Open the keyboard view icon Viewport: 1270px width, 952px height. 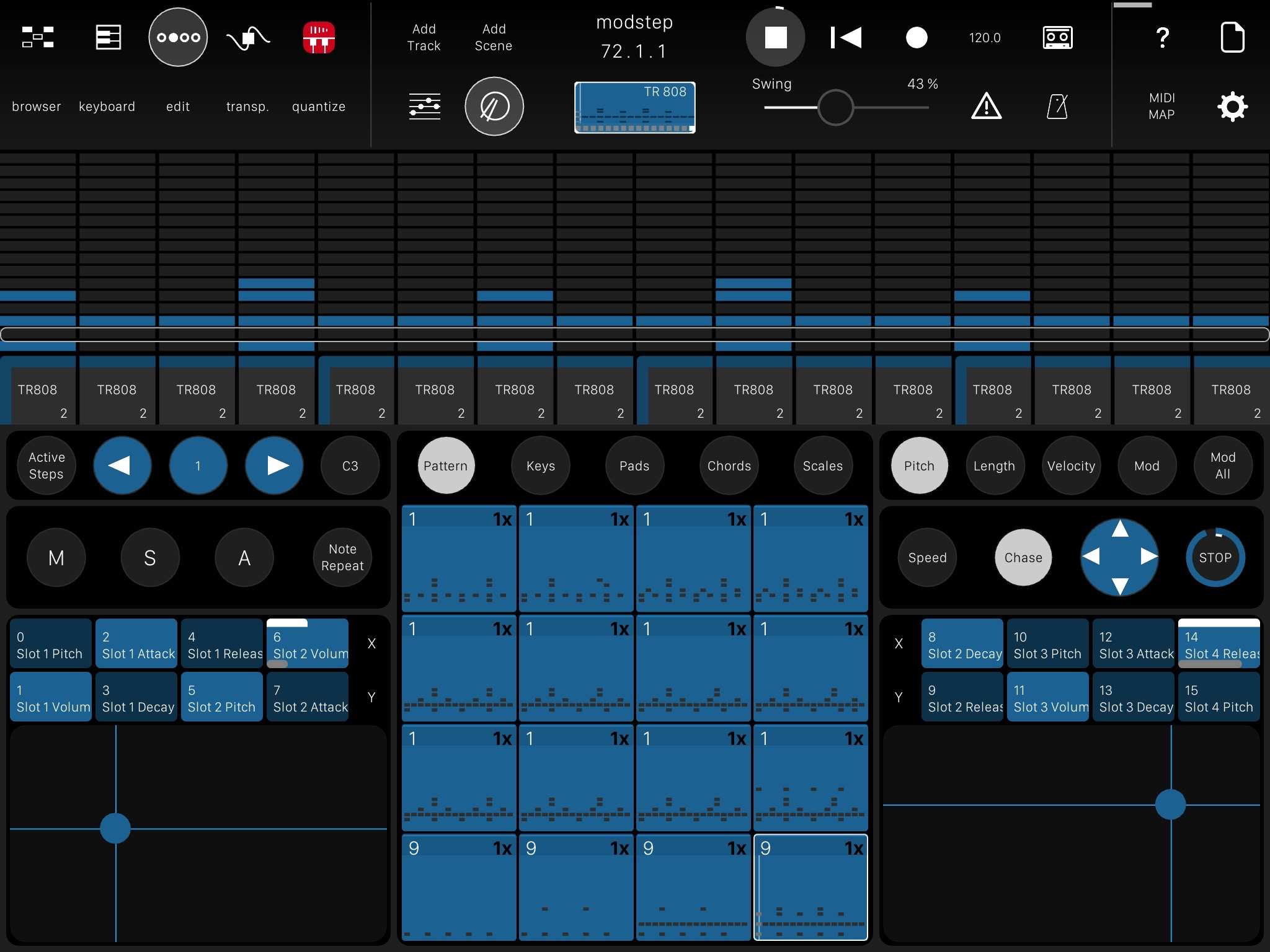click(108, 37)
